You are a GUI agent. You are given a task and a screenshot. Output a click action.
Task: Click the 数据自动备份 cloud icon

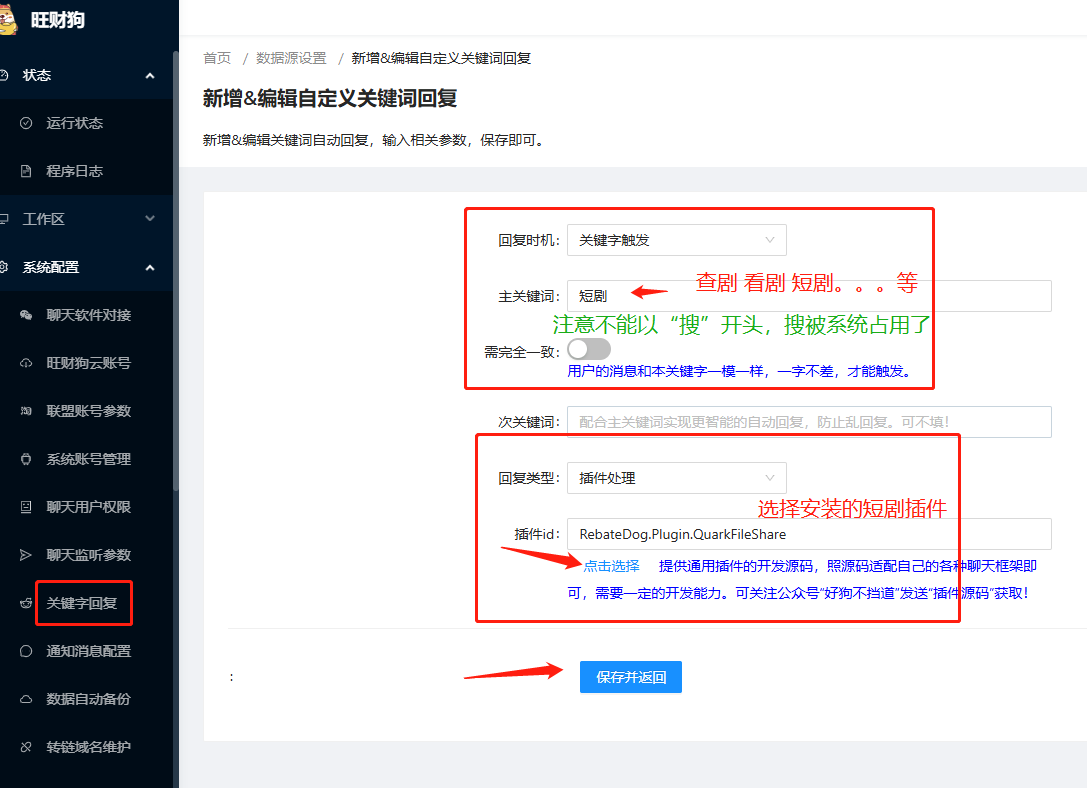[27, 699]
